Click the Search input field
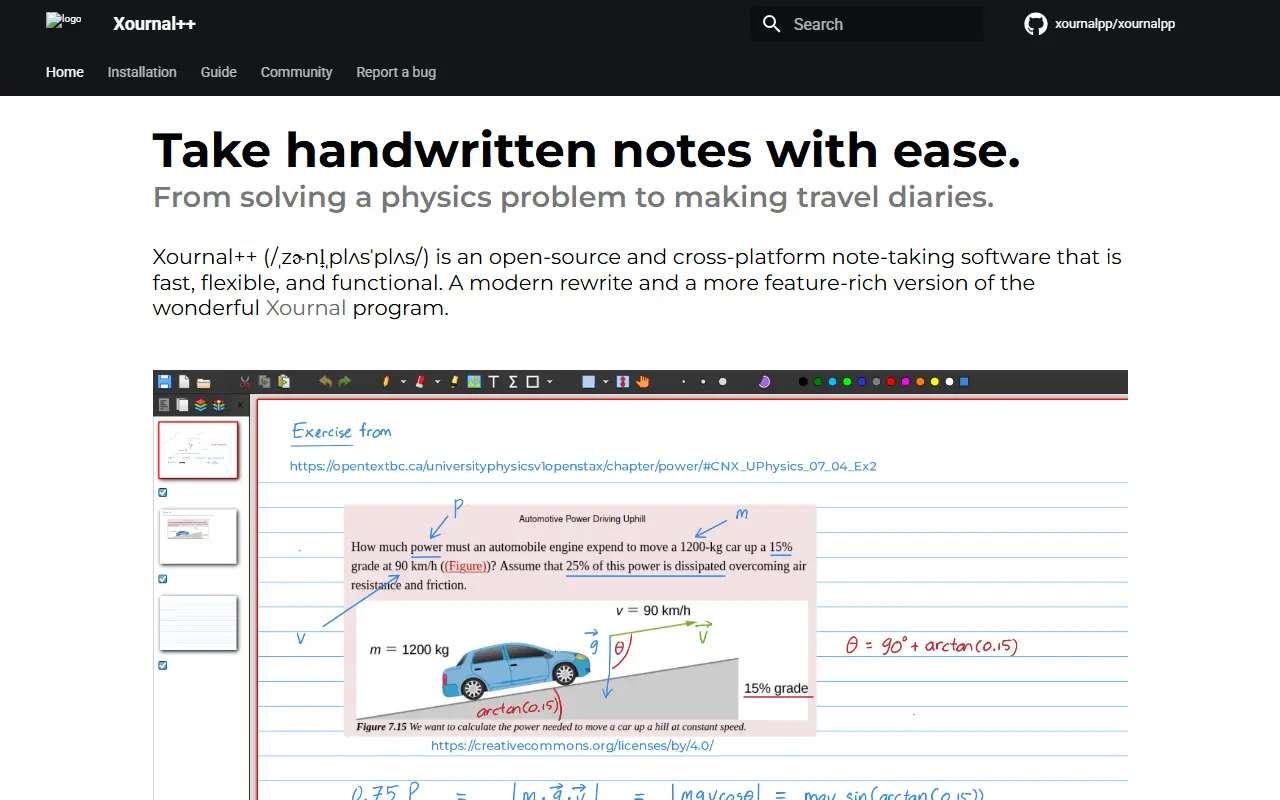 coord(867,24)
